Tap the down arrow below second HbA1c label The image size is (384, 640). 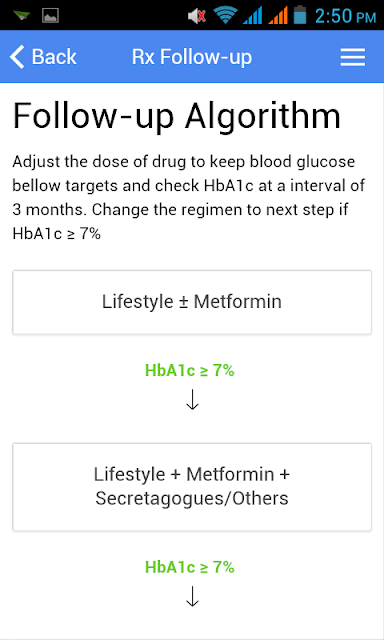tap(192, 596)
